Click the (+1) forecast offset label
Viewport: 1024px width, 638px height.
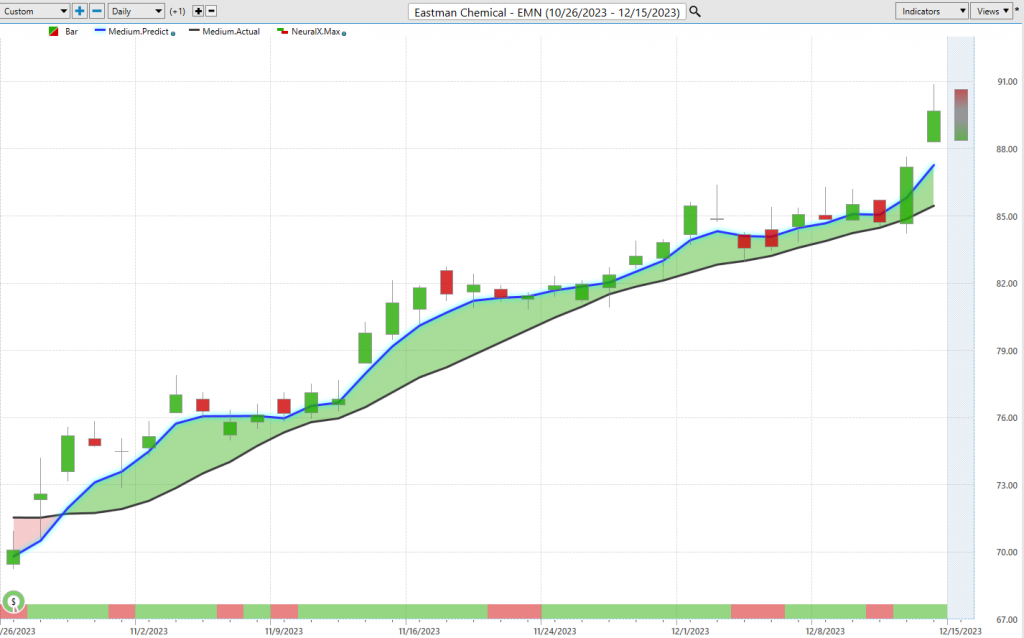[177, 11]
